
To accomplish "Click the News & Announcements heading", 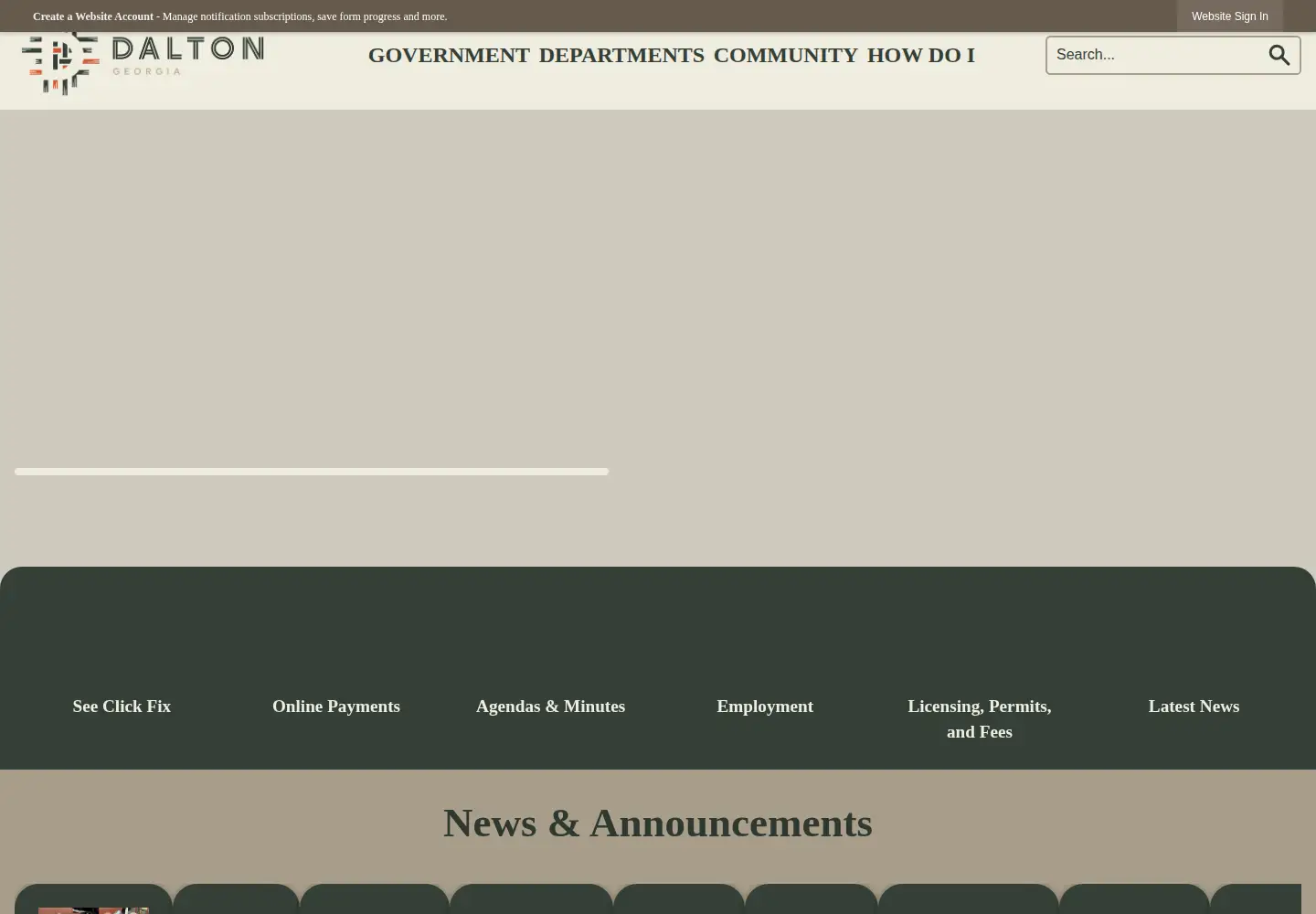I will click(x=658, y=823).
